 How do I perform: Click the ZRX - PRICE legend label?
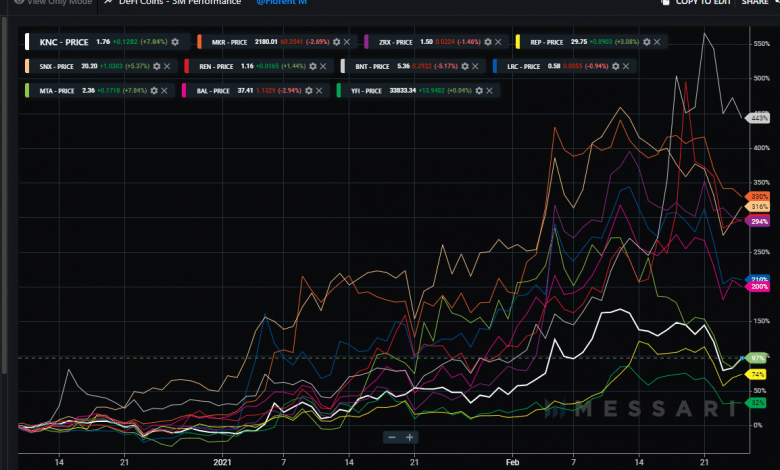coord(396,42)
